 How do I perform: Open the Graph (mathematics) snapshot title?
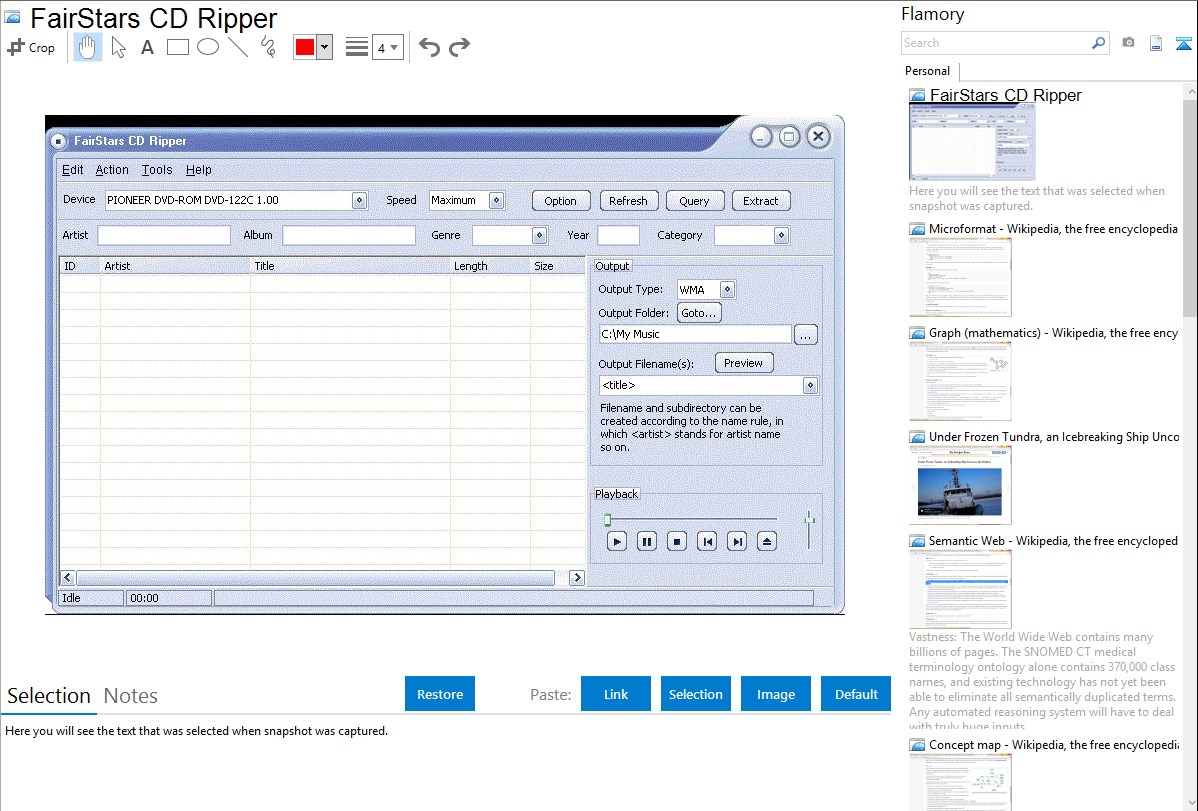[x=1053, y=333]
